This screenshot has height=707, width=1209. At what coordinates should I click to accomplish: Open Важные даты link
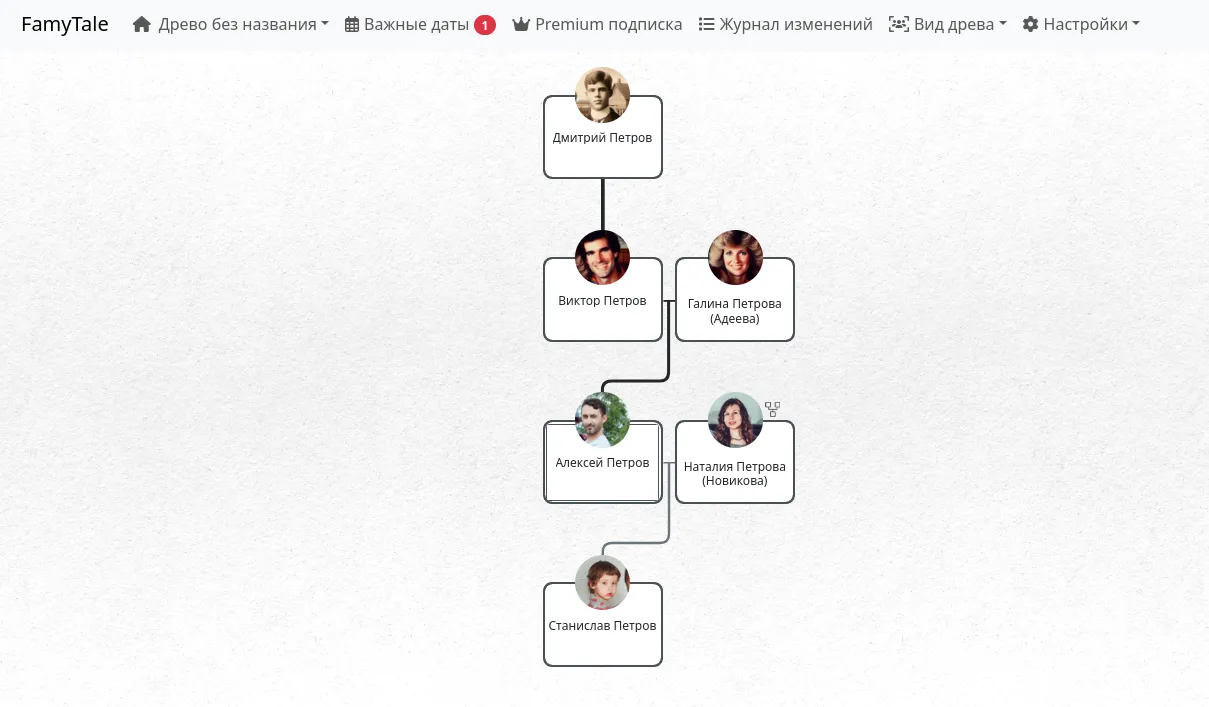(416, 24)
